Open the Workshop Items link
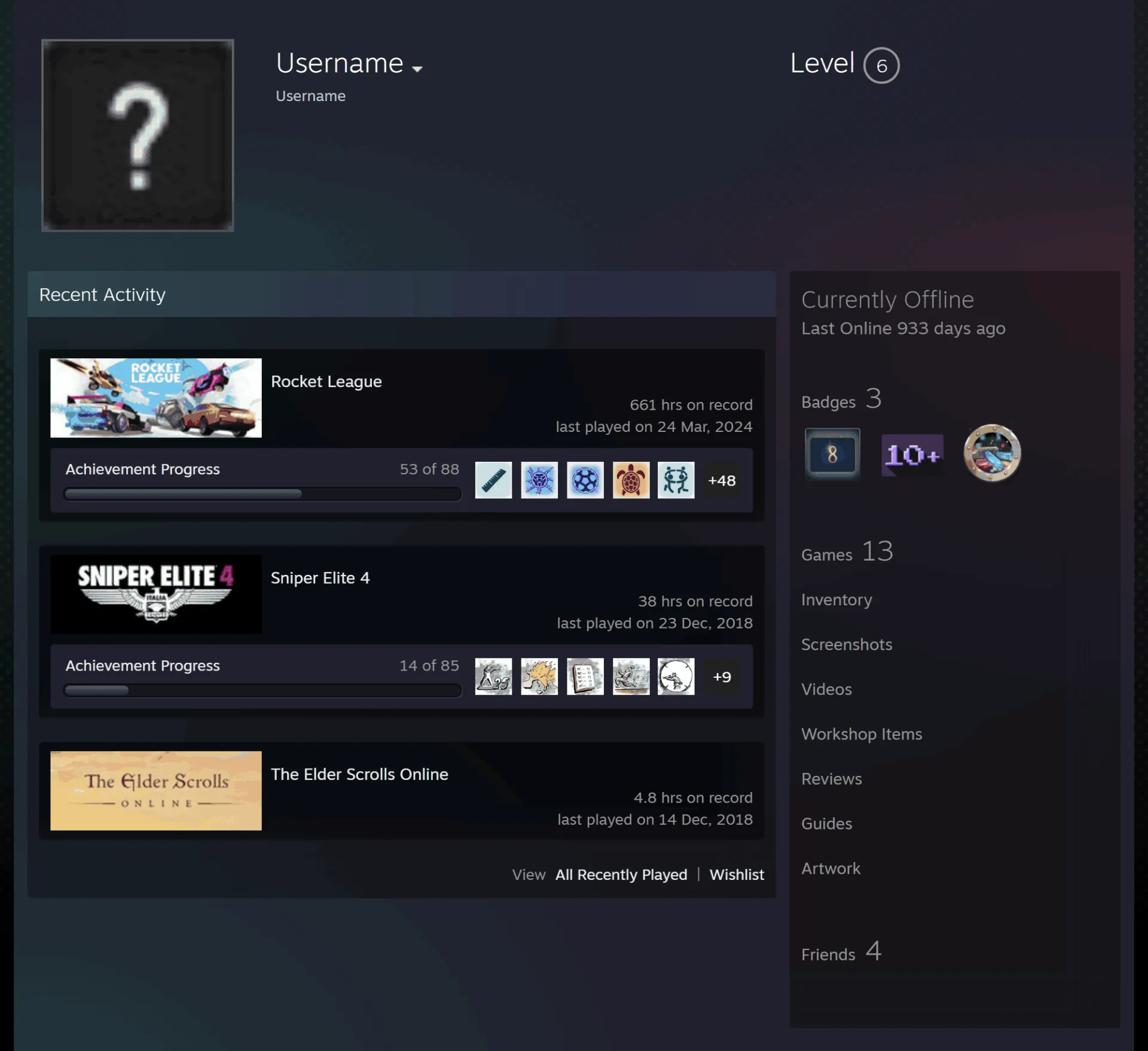Screen dimensions: 1148x1051 tap(862, 734)
